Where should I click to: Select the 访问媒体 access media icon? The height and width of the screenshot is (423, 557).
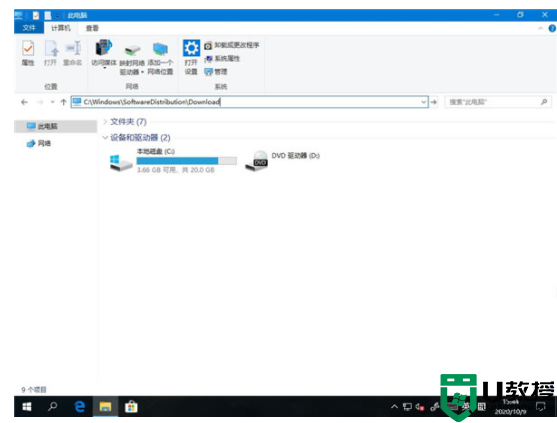tap(104, 53)
